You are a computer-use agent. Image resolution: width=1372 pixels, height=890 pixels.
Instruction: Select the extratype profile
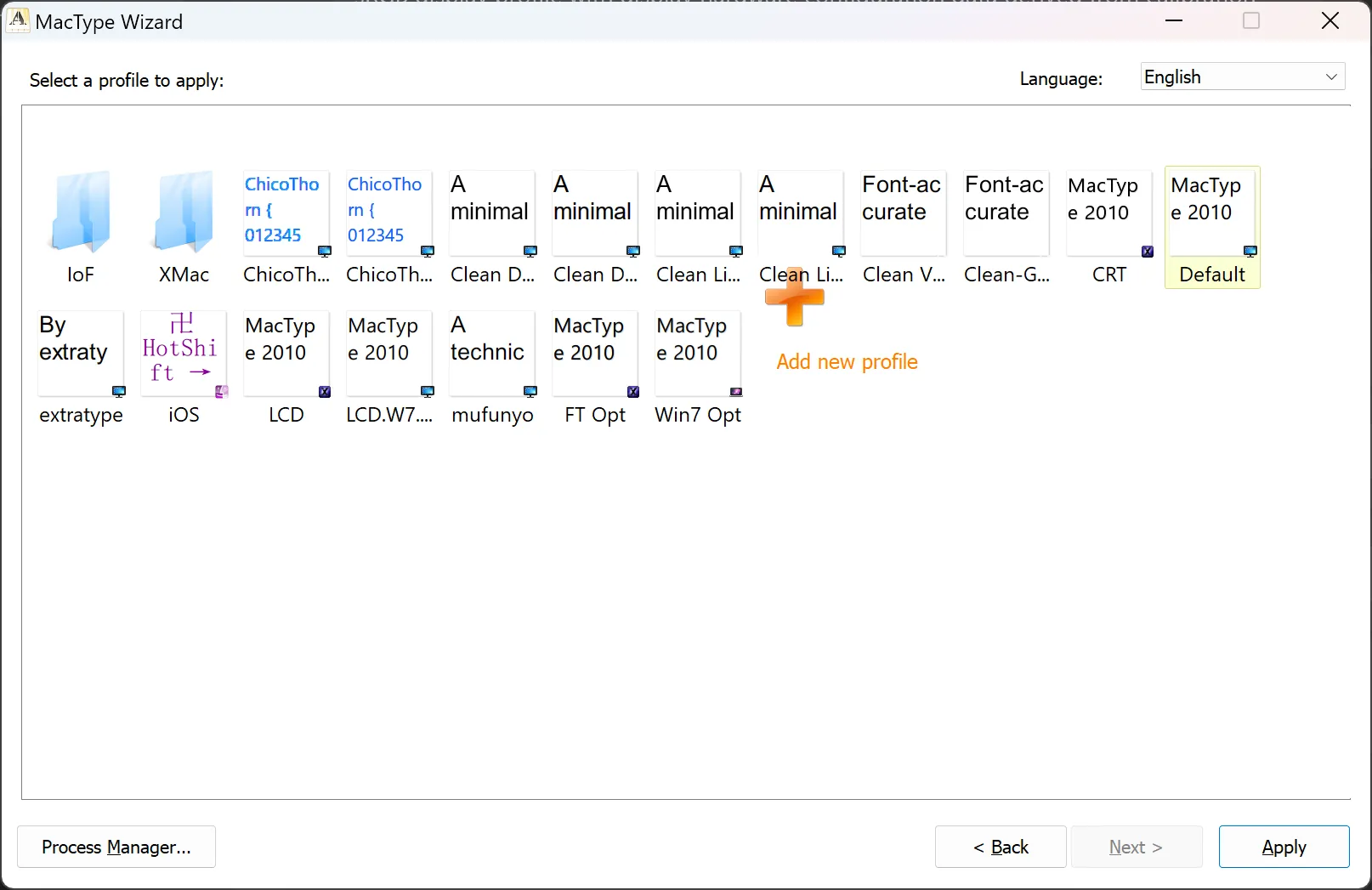pyautogui.click(x=81, y=353)
